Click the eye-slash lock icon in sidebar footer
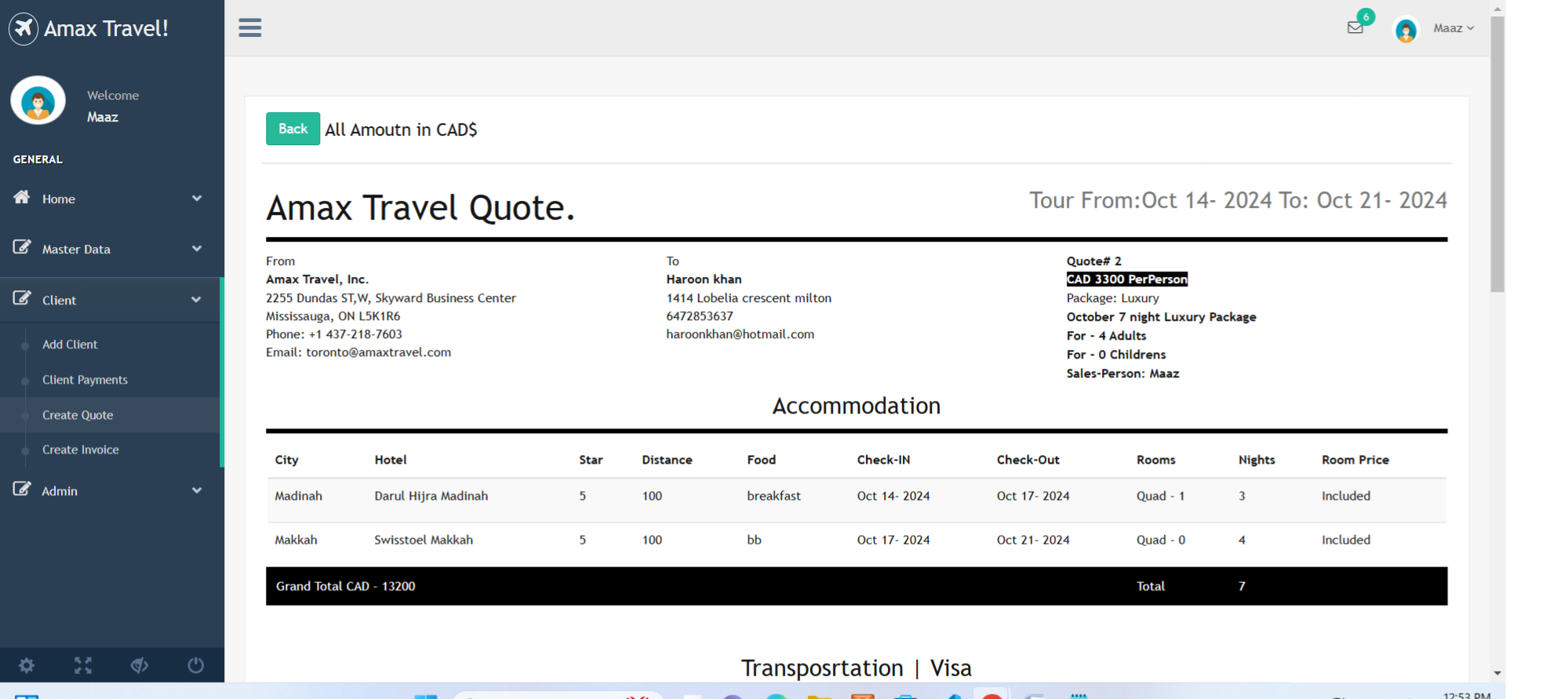This screenshot has width=1568, height=699. point(140,665)
